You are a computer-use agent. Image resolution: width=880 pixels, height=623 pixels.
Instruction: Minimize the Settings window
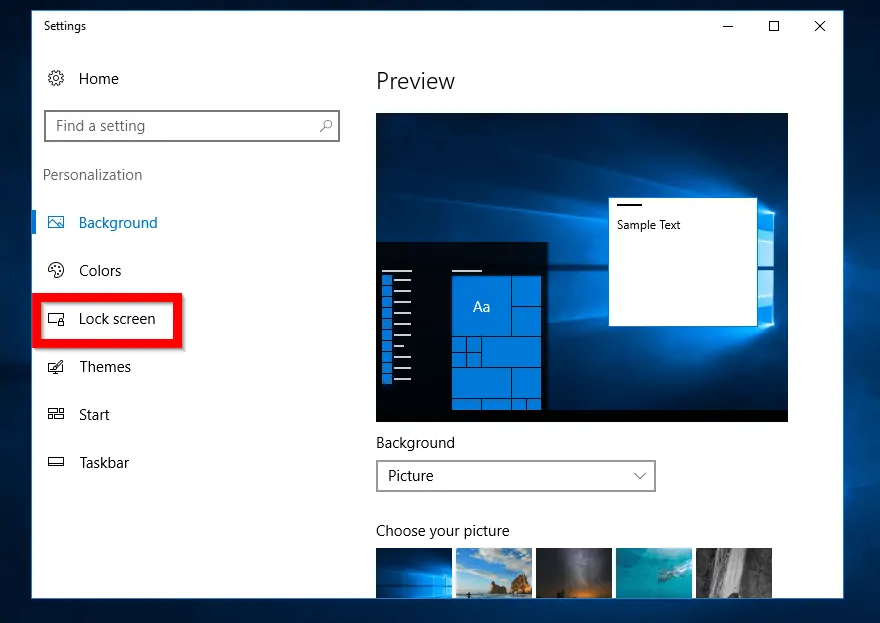coord(727,27)
